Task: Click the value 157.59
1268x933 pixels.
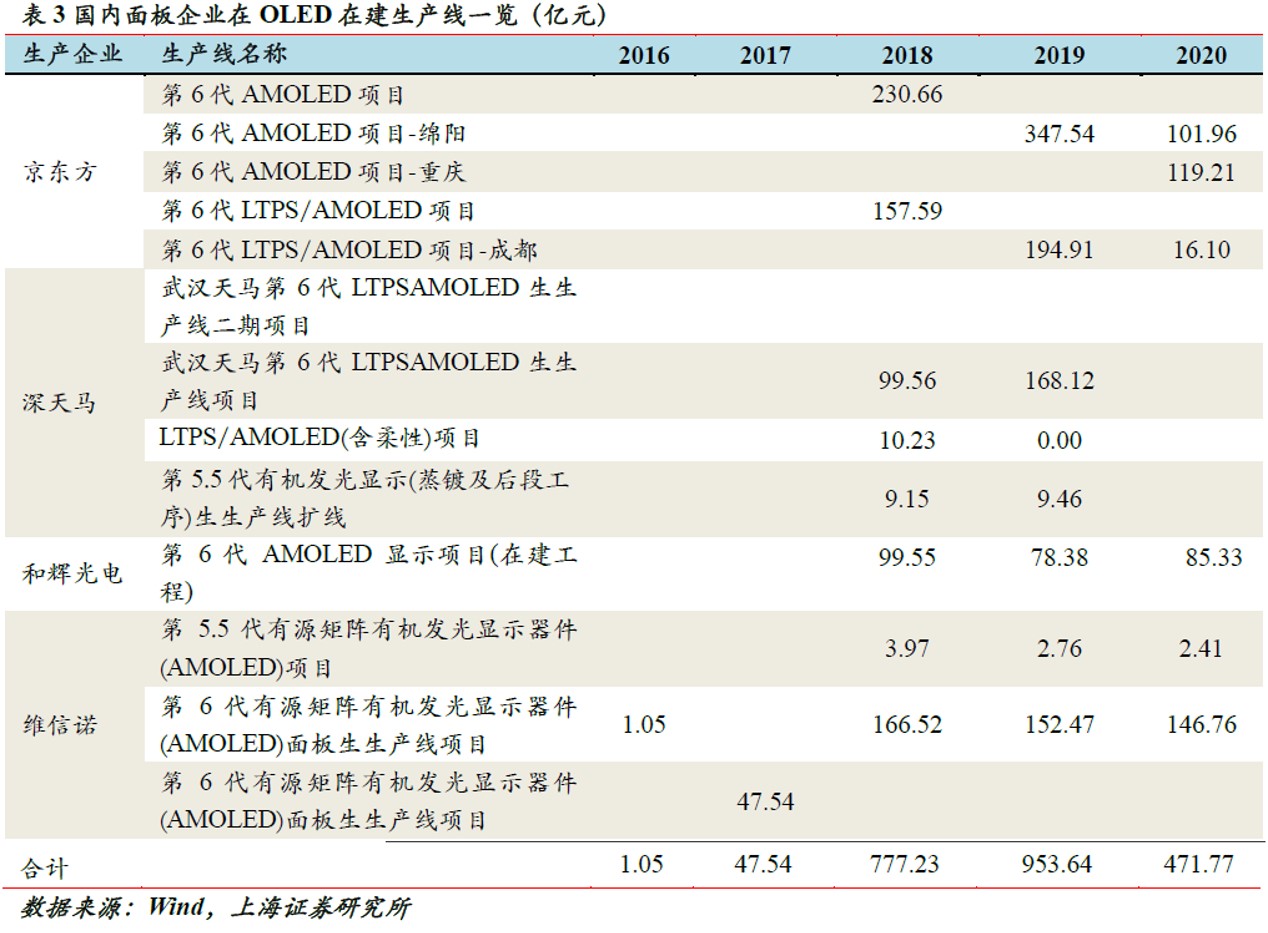Action: coord(907,212)
